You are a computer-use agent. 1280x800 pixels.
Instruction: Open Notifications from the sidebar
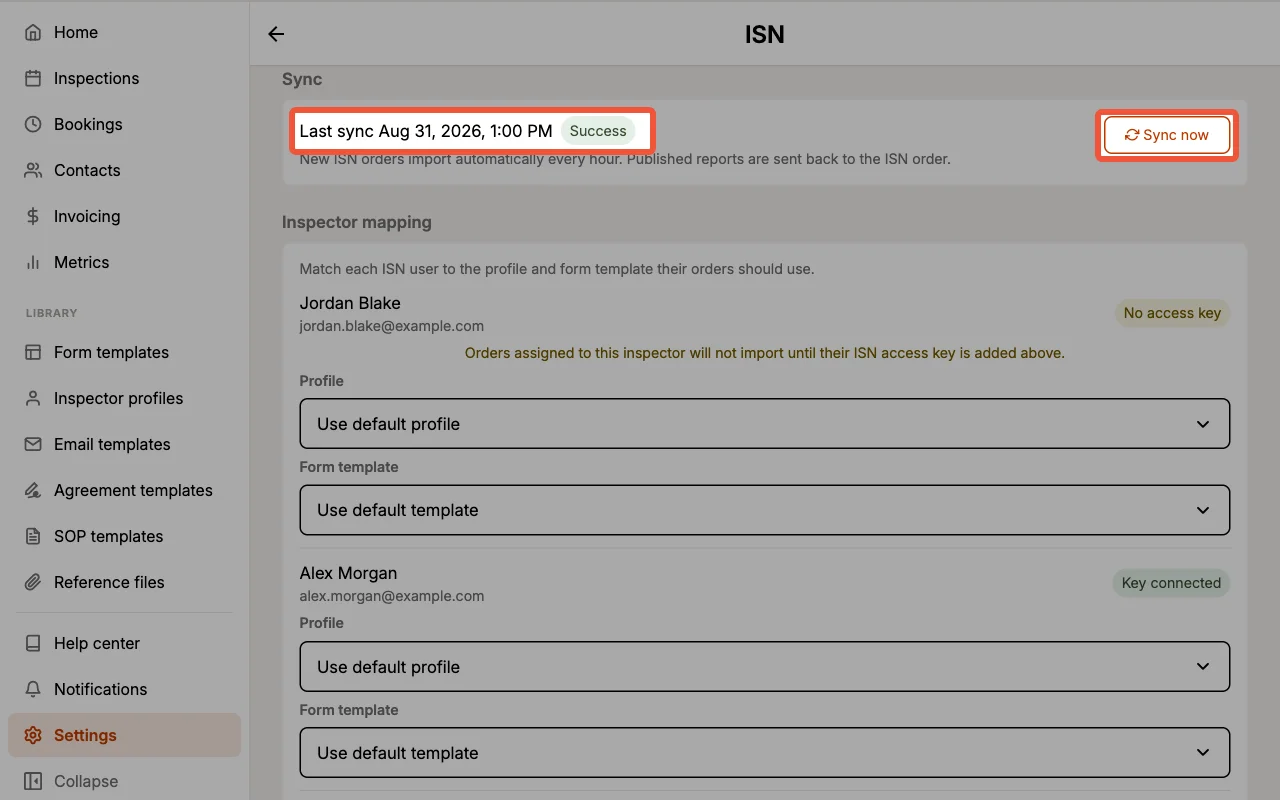(124, 689)
